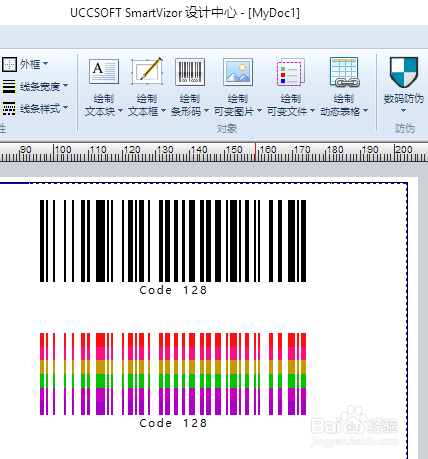Open the 线条宽度 dropdown arrow

[x=65, y=86]
